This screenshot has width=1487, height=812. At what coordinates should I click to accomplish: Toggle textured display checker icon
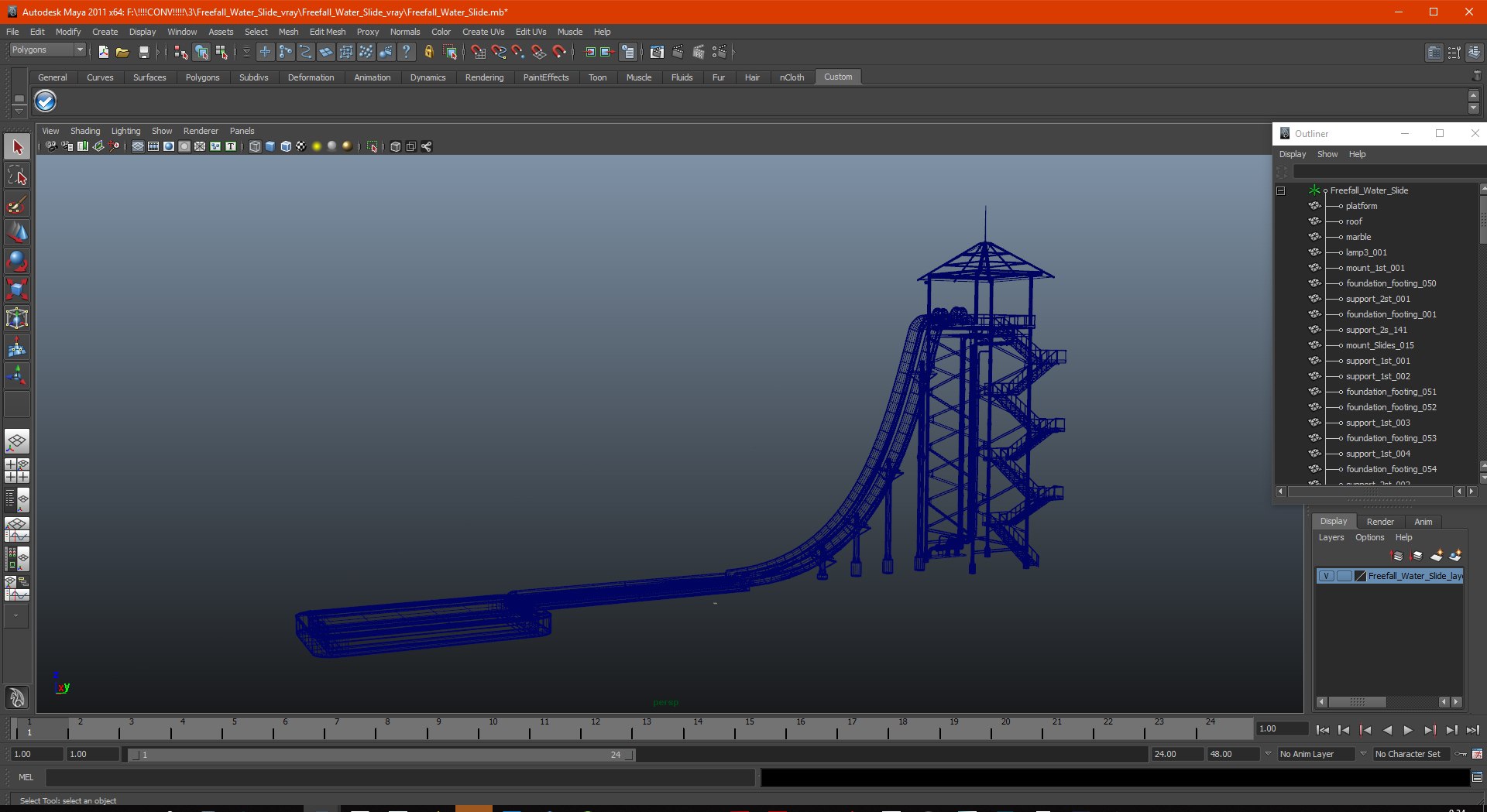(x=301, y=146)
